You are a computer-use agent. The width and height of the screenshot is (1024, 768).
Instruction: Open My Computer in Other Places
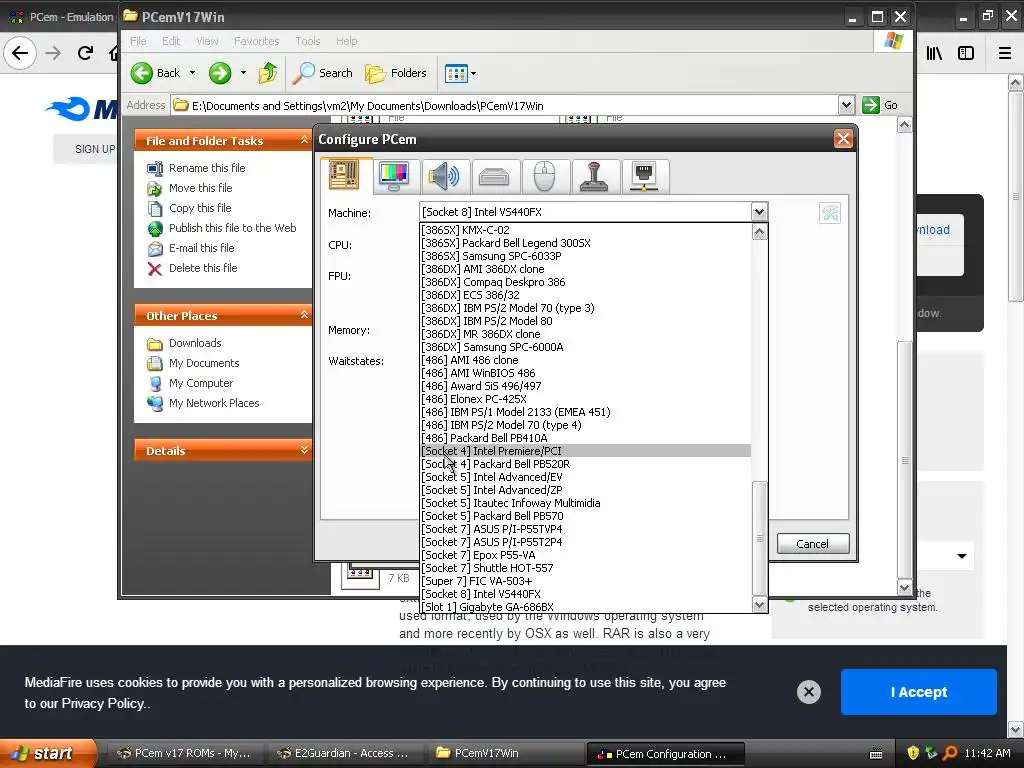point(200,383)
